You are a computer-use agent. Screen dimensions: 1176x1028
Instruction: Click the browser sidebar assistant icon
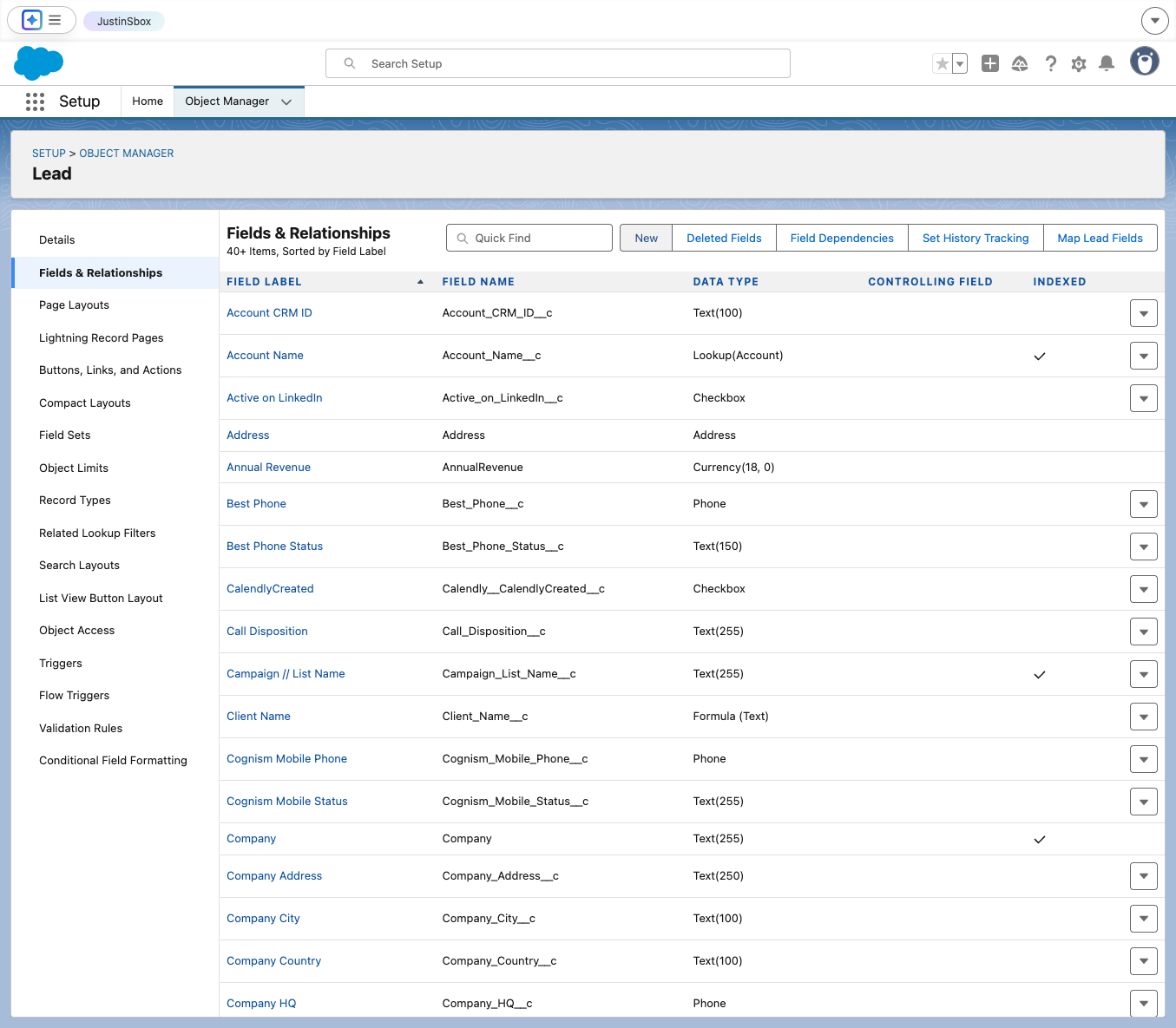[x=32, y=20]
